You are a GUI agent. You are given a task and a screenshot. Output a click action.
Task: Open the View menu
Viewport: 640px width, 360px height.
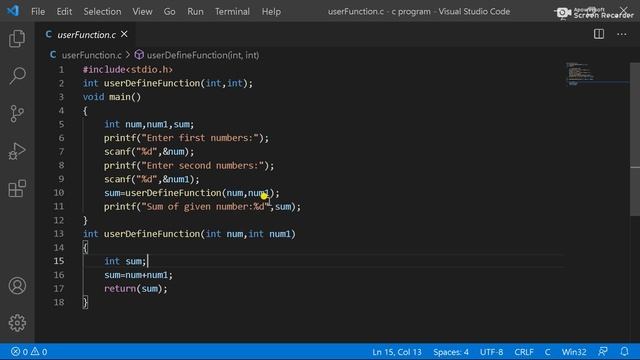142,11
